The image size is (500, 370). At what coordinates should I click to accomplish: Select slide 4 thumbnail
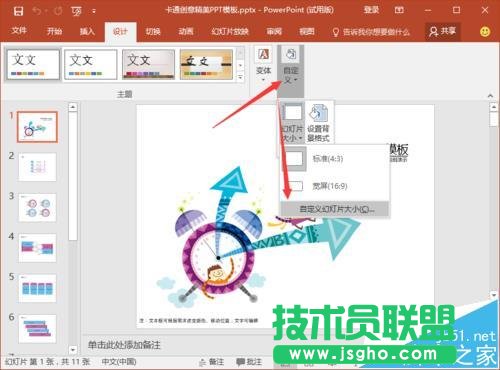pos(37,248)
